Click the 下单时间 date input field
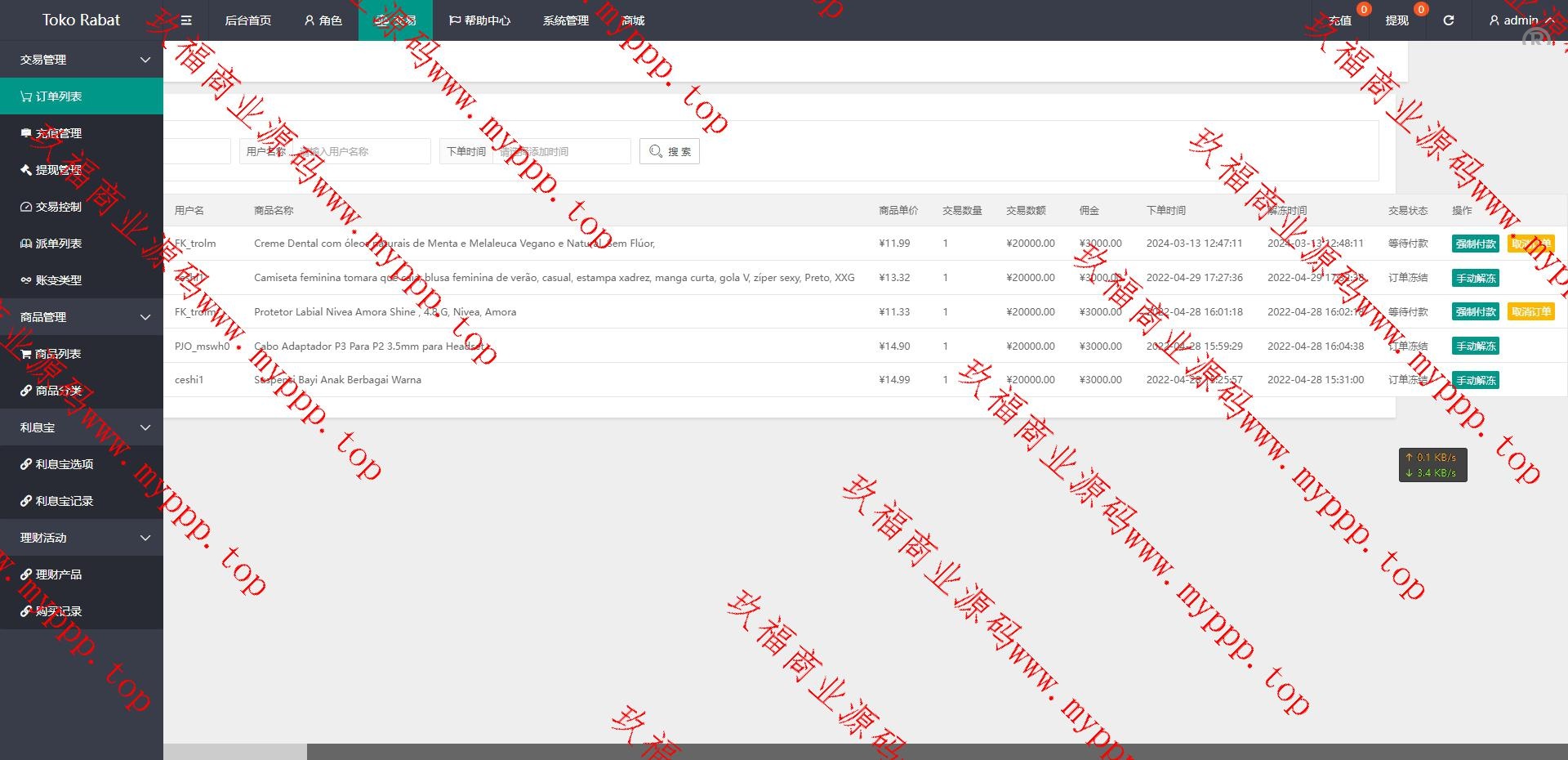Image resolution: width=1568 pixels, height=760 pixels. [561, 151]
